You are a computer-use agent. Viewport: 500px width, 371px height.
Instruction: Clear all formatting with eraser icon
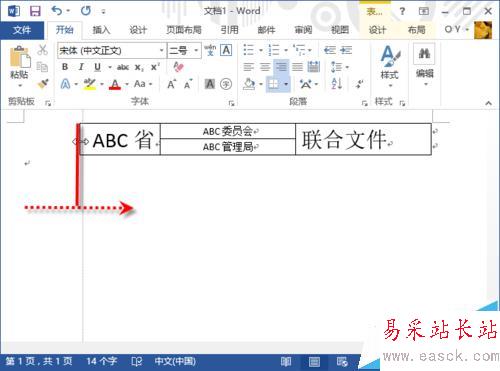click(179, 67)
